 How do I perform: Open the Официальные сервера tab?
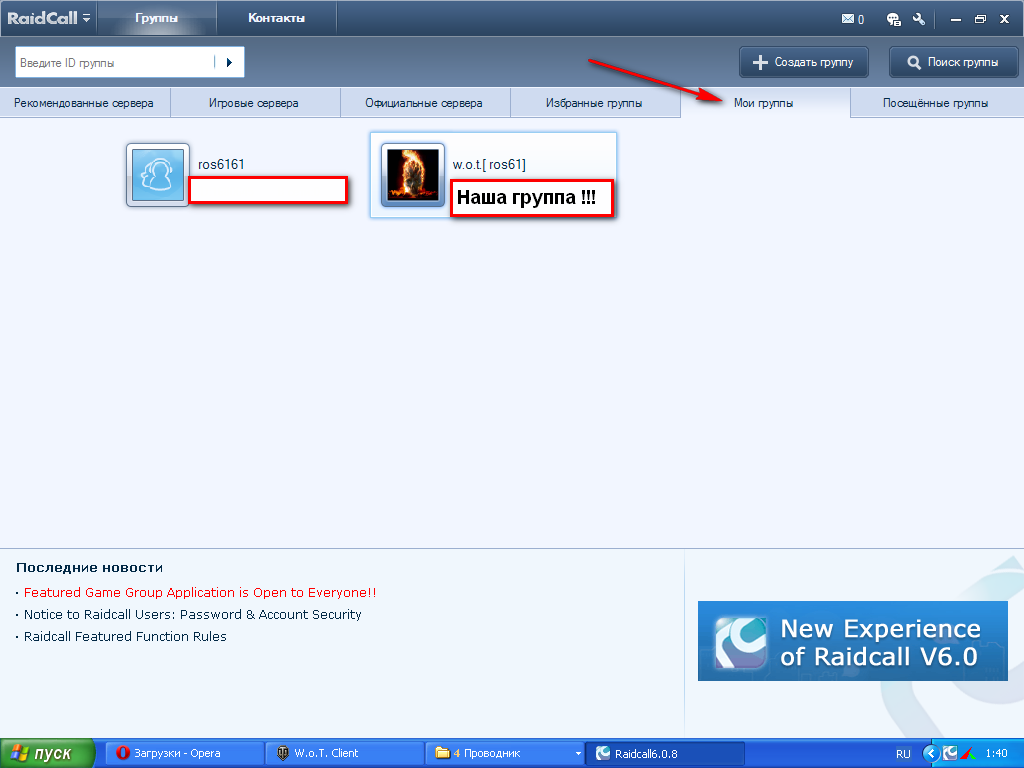424,103
